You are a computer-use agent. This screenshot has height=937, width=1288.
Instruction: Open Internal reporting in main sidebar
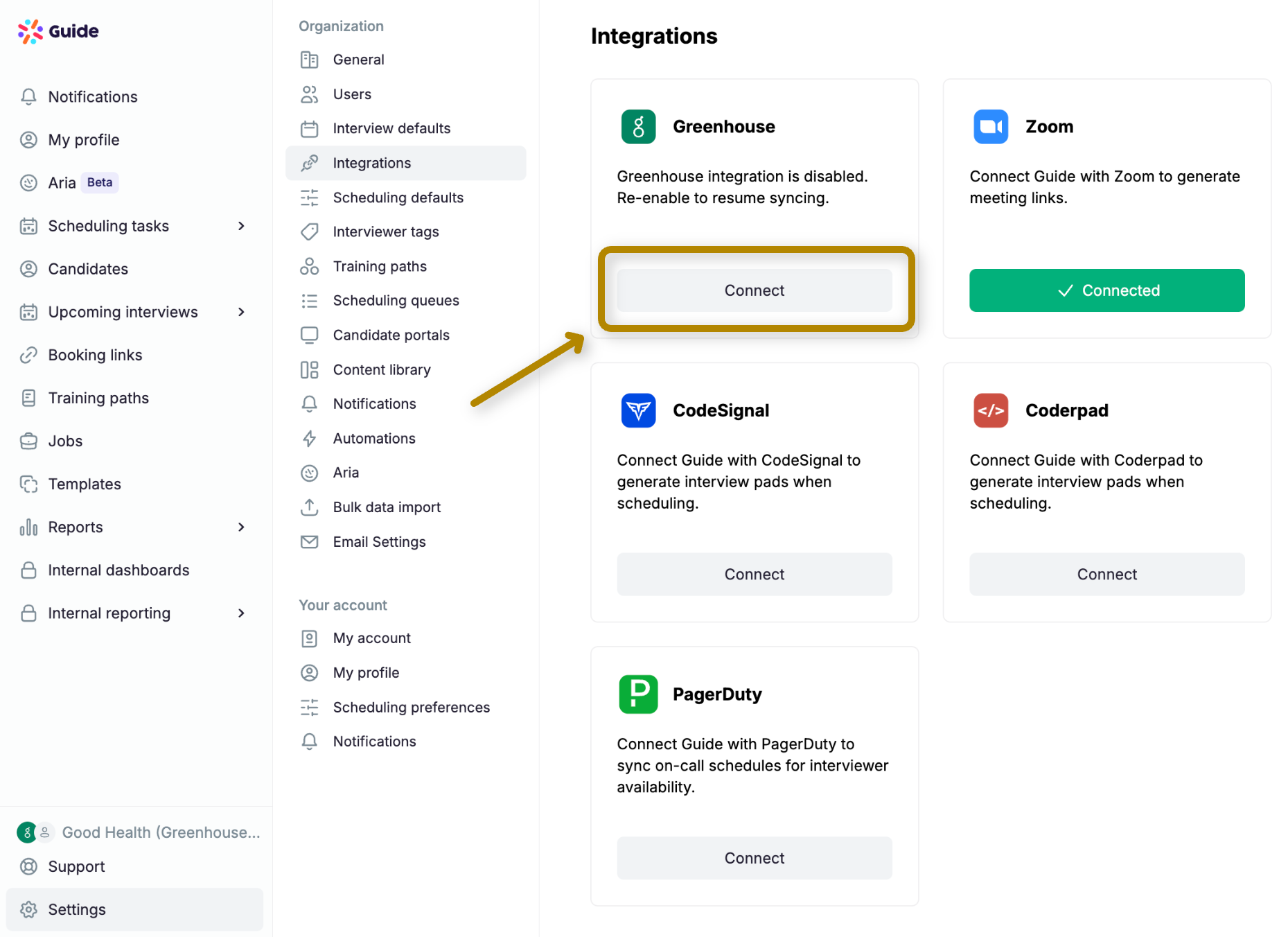click(x=134, y=613)
